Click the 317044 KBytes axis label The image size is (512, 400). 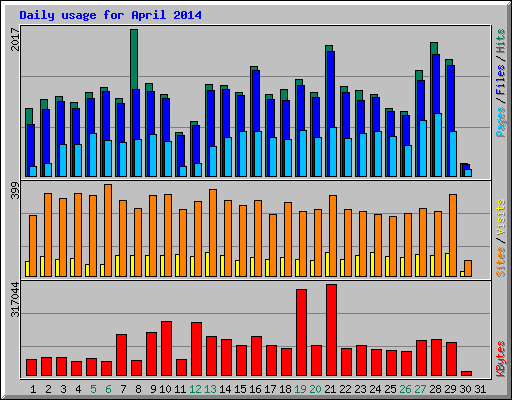point(15,299)
